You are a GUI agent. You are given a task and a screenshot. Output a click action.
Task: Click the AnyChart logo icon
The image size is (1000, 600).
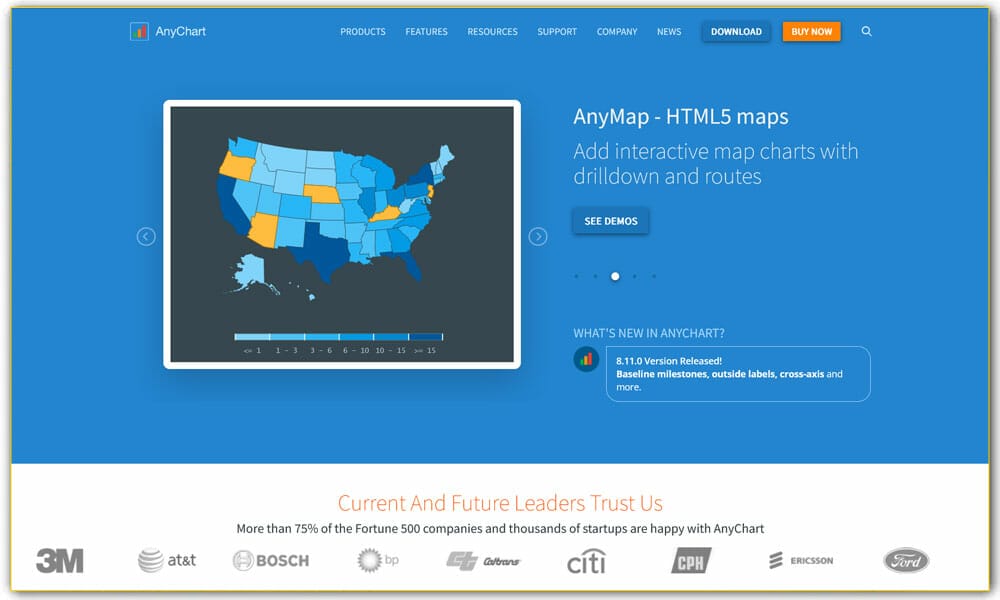(x=139, y=32)
